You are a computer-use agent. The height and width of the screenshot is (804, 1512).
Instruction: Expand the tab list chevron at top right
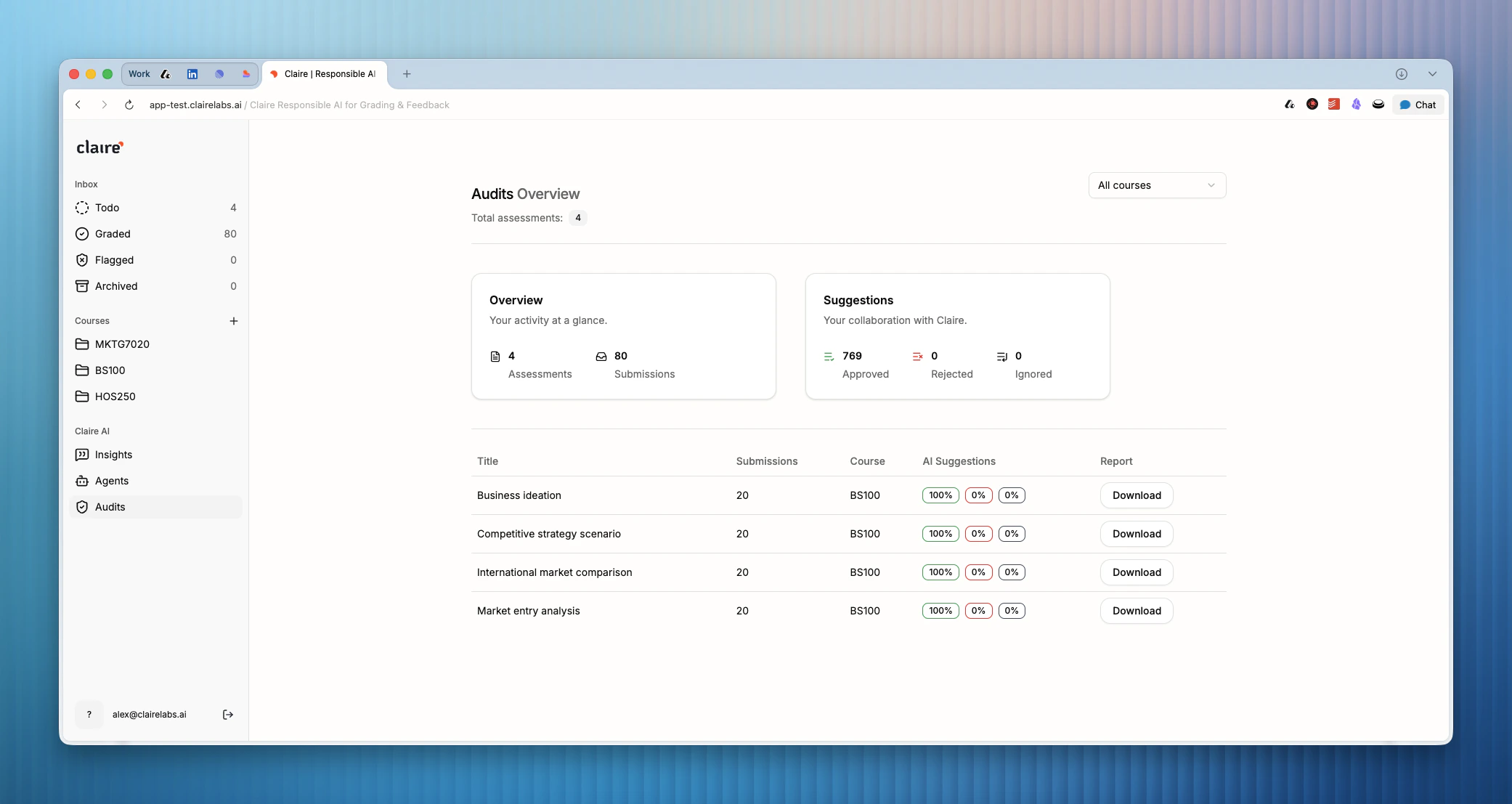[x=1432, y=74]
